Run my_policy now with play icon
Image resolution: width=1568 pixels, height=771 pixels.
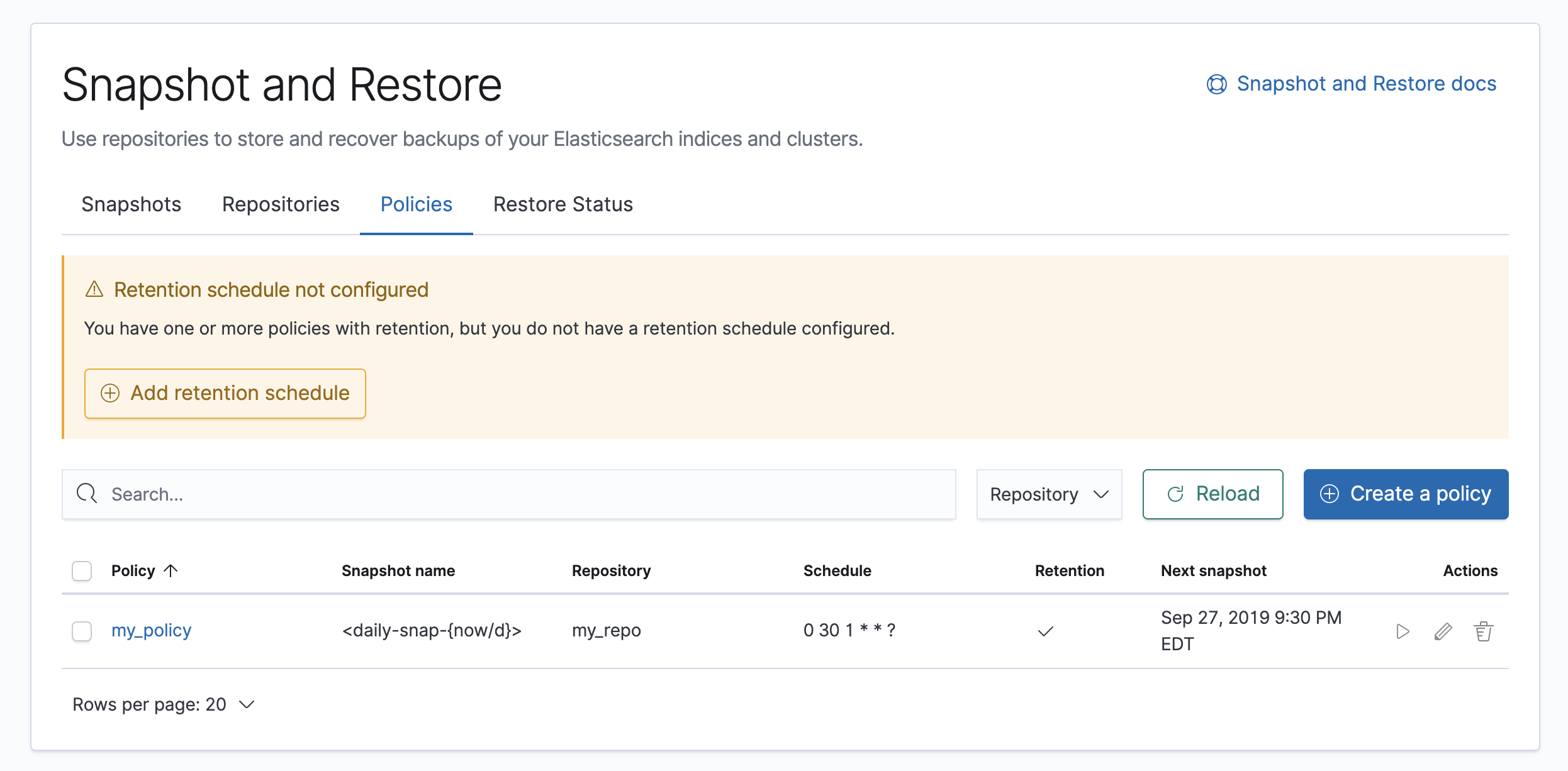point(1403,631)
